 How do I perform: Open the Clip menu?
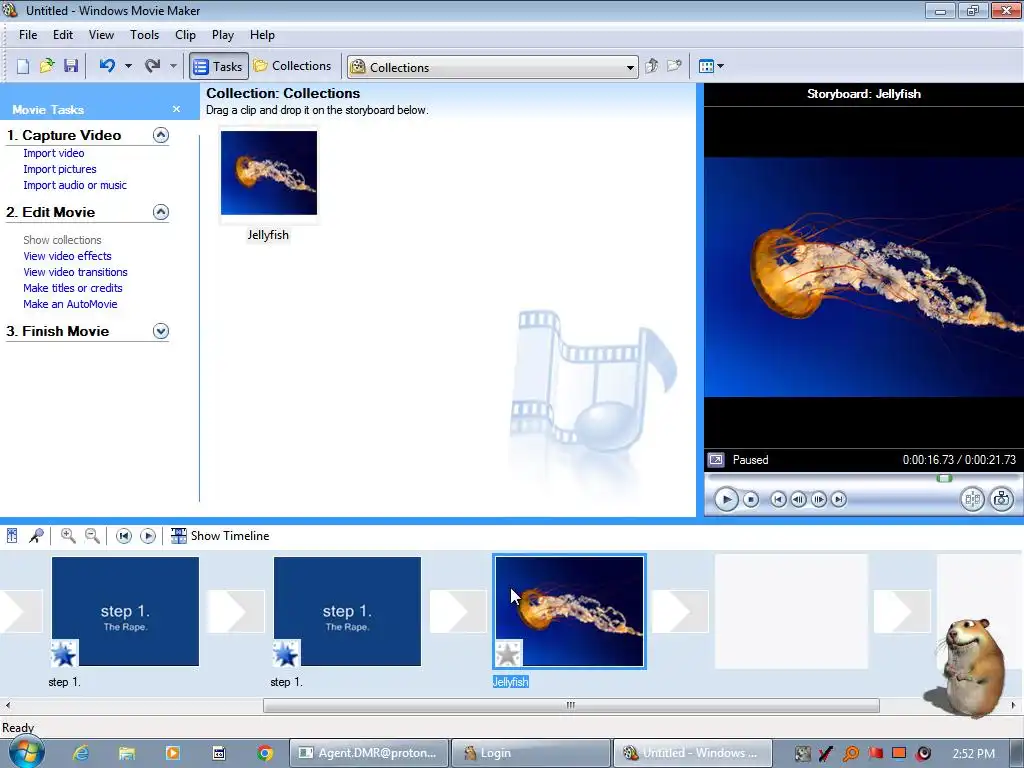185,35
